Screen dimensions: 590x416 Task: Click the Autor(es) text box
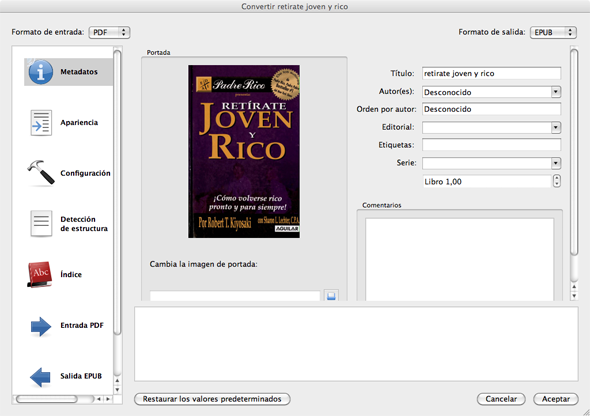click(487, 92)
